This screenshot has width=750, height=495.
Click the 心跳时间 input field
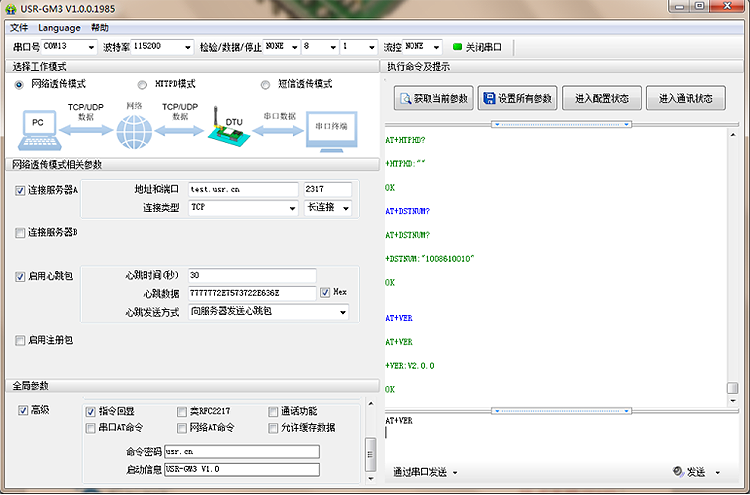pyautogui.click(x=251, y=275)
